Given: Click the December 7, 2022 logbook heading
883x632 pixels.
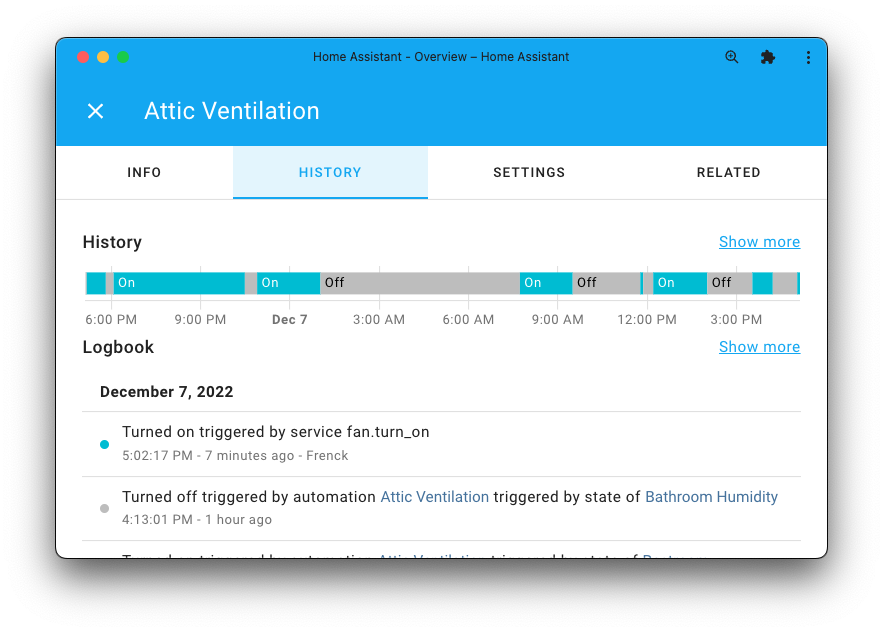Looking at the screenshot, I should coord(166,391).
